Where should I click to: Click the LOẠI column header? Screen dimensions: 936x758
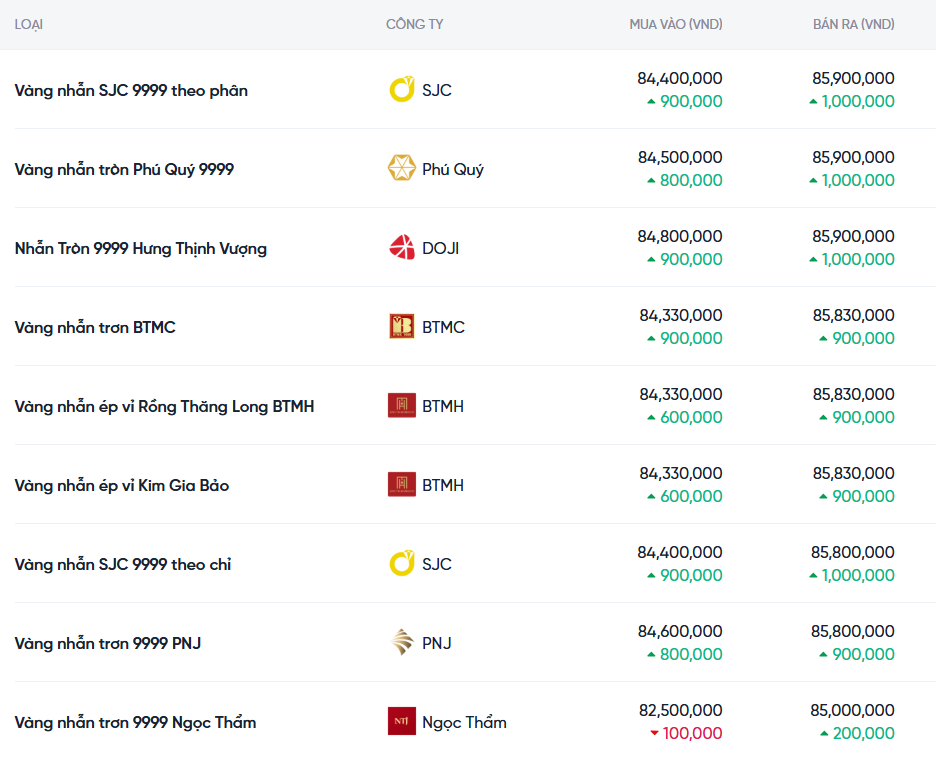pyautogui.click(x=29, y=24)
